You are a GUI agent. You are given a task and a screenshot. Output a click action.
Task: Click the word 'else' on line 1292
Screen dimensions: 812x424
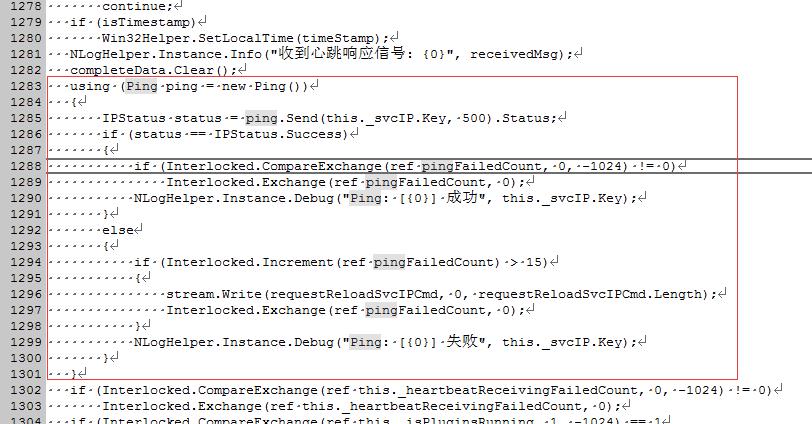[118, 230]
